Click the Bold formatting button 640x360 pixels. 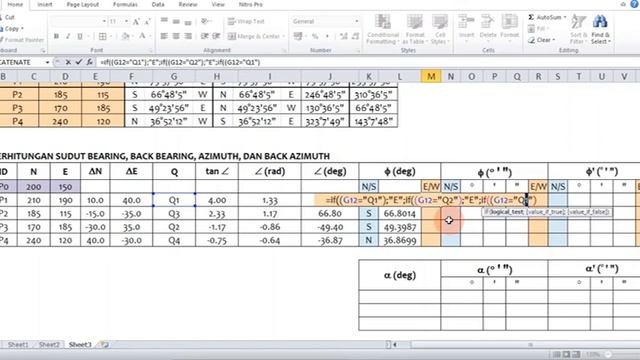pyautogui.click(x=56, y=36)
